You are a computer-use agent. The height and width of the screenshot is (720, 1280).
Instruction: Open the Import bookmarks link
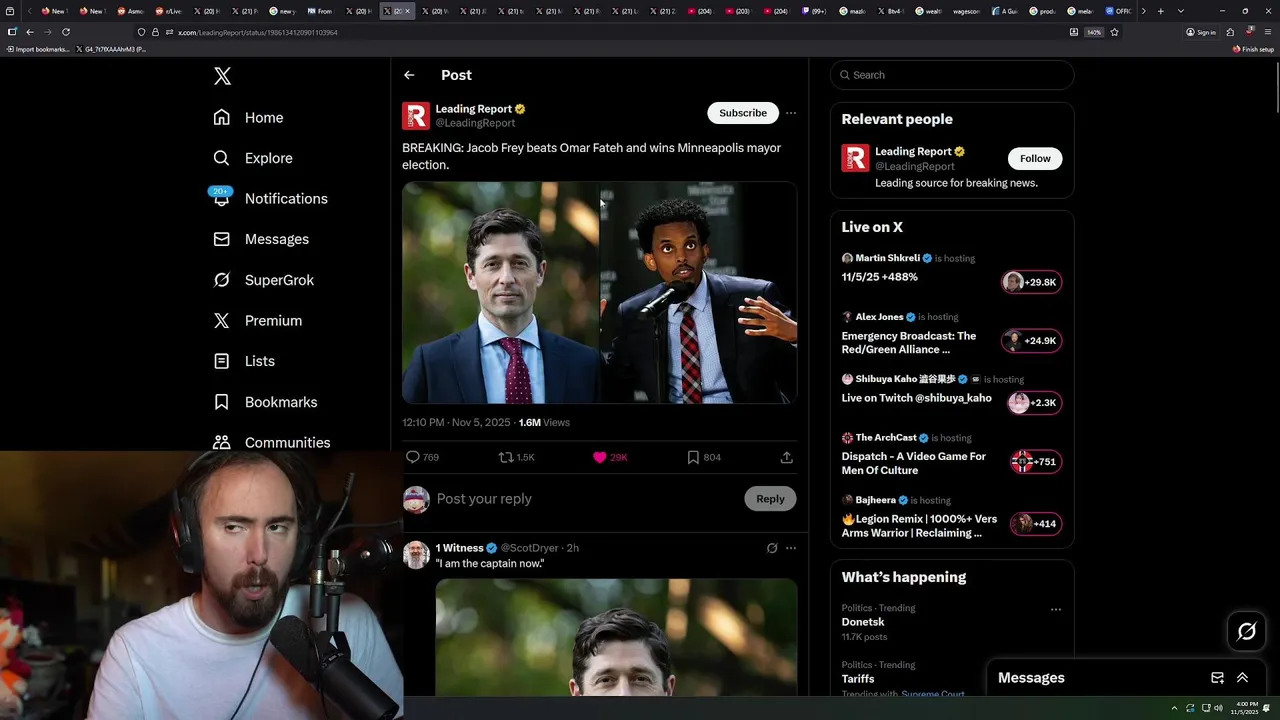[x=36, y=49]
